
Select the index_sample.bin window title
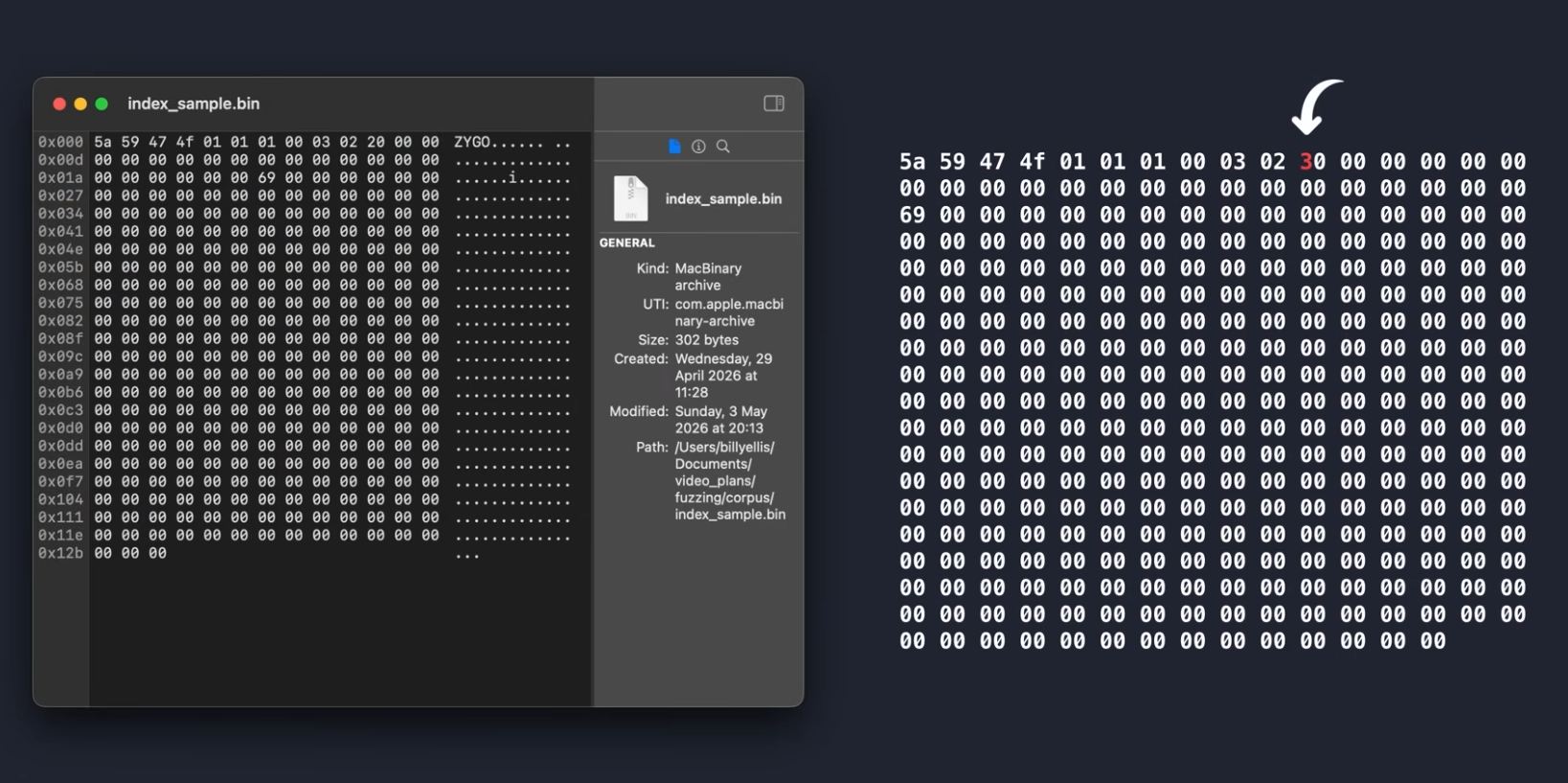click(193, 104)
